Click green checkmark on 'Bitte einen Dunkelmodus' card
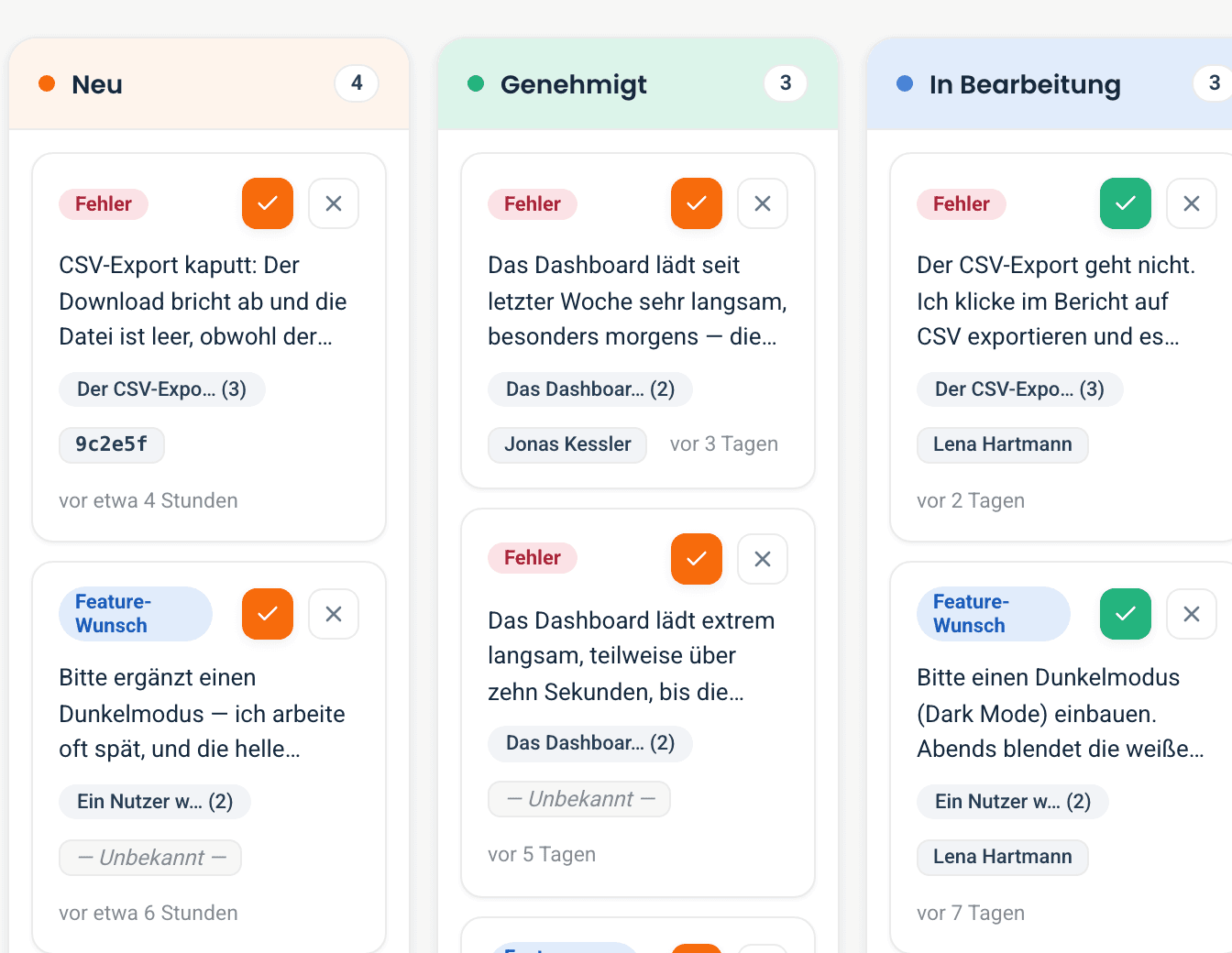 tap(1126, 614)
